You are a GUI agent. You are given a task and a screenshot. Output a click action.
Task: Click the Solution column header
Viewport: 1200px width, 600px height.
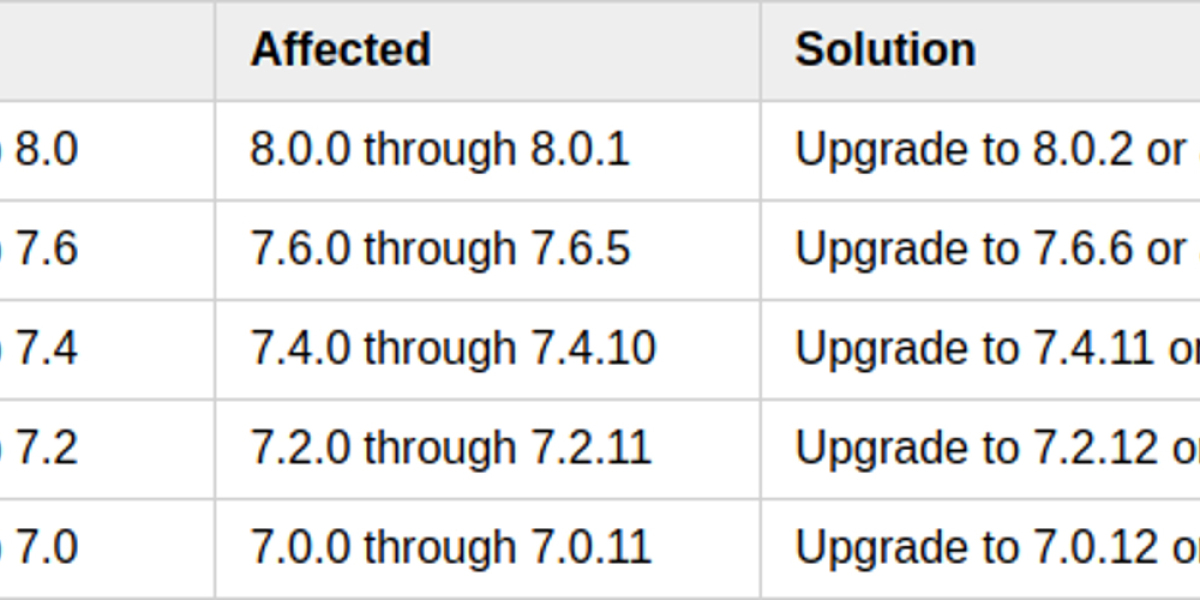[x=885, y=50]
